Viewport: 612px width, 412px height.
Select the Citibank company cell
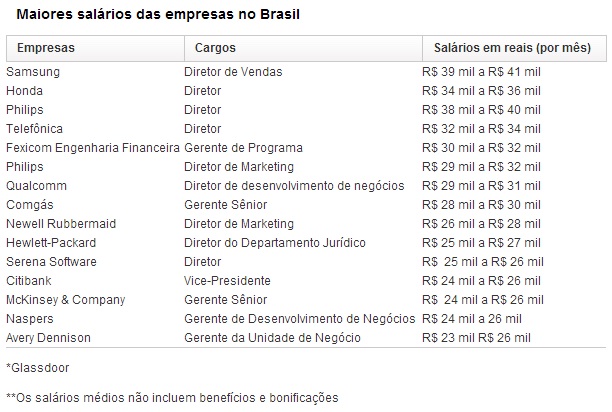click(27, 281)
